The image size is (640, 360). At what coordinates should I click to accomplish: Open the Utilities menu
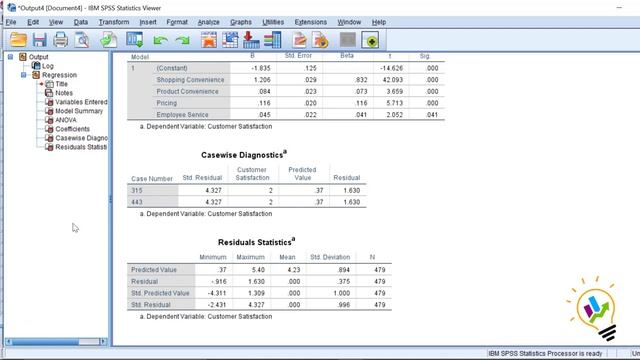273,22
